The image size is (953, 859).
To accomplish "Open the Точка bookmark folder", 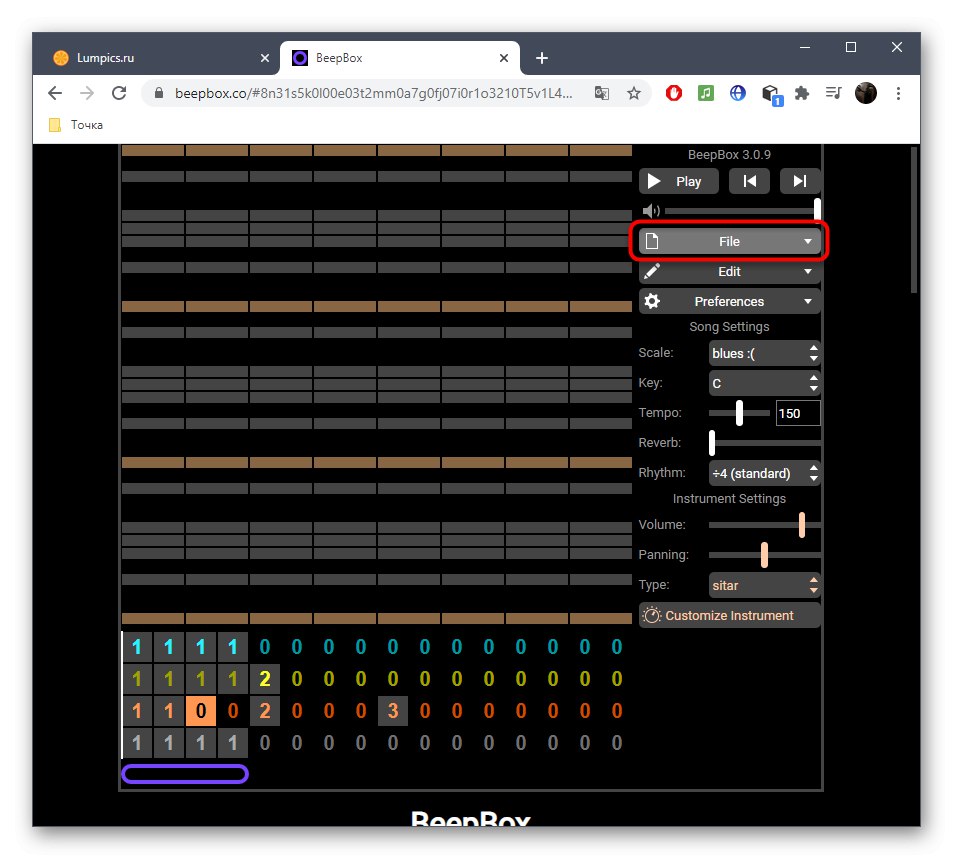I will pyautogui.click(x=76, y=125).
